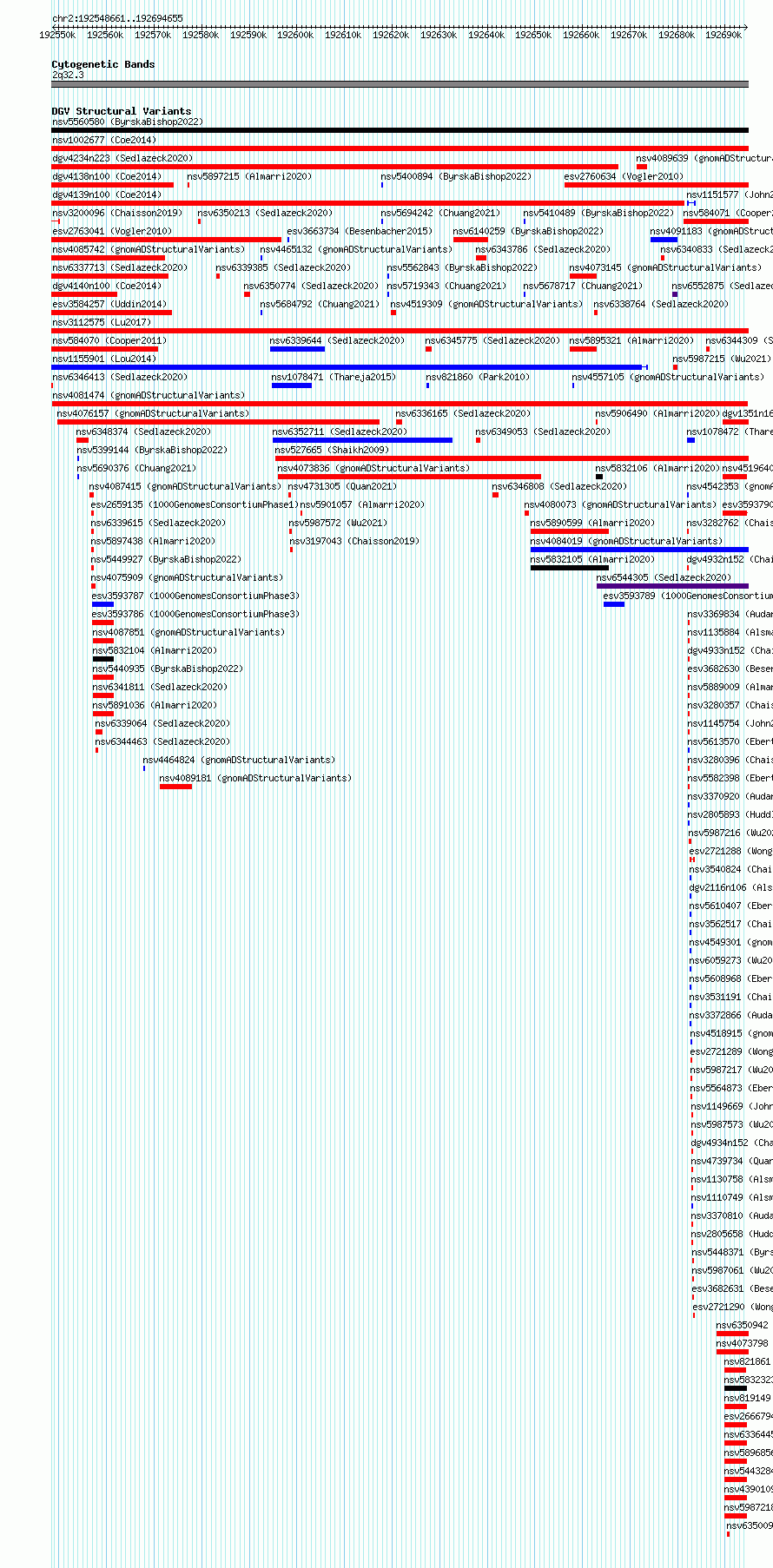Screen dimensions: 773x1568
Task: Select the long blue nsv1155901 feature bar
Action: (x=347, y=367)
